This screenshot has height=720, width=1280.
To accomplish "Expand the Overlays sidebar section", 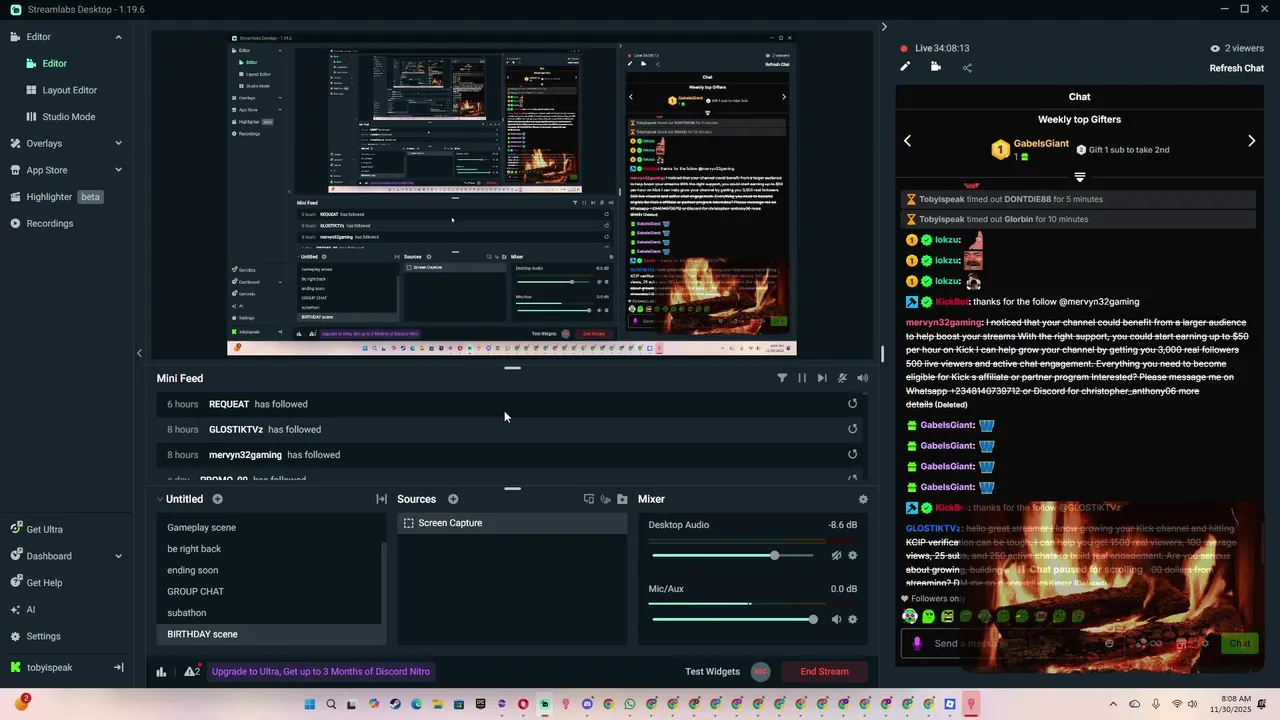I will pos(118,143).
